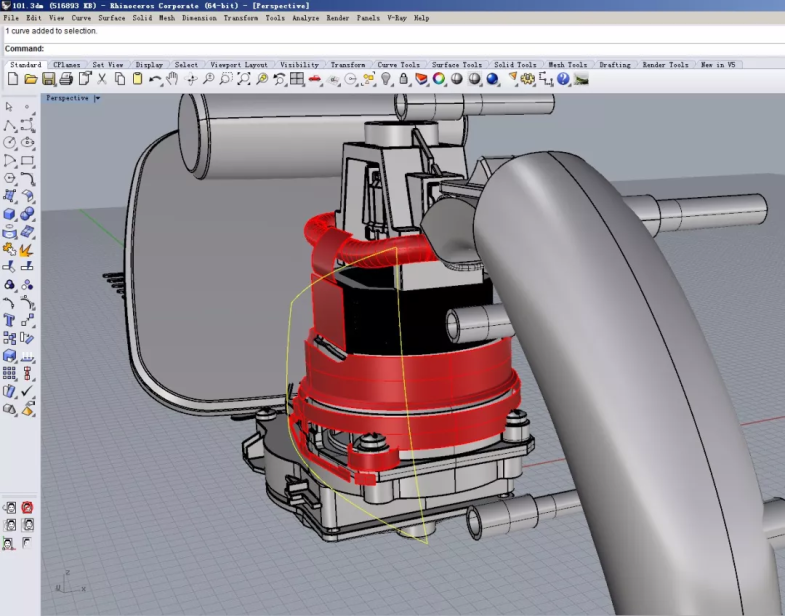Image resolution: width=785 pixels, height=616 pixels.
Task: Save the model using the floppy disk icon
Action: (48, 79)
